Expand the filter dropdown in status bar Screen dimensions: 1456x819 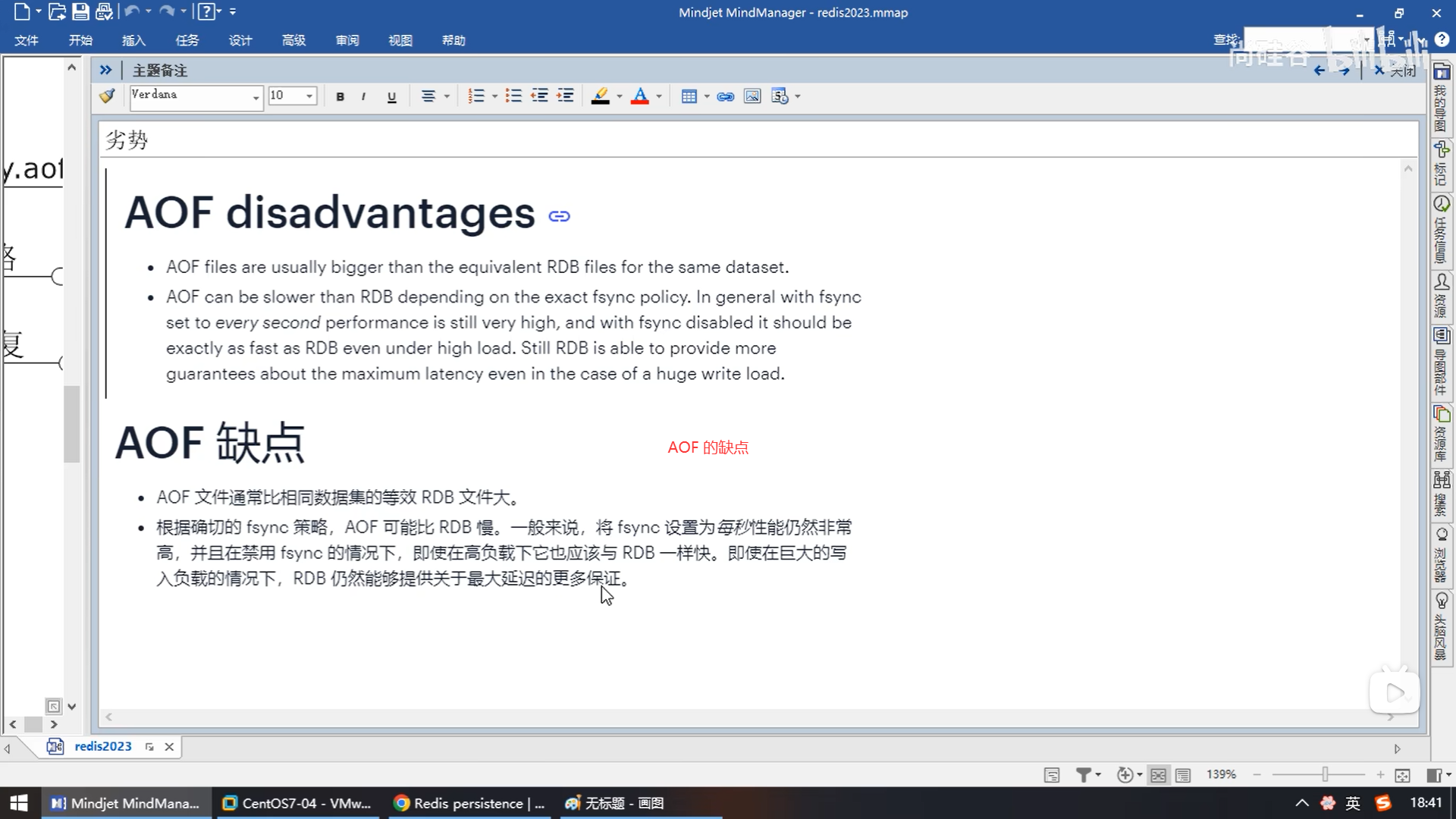tap(1097, 775)
